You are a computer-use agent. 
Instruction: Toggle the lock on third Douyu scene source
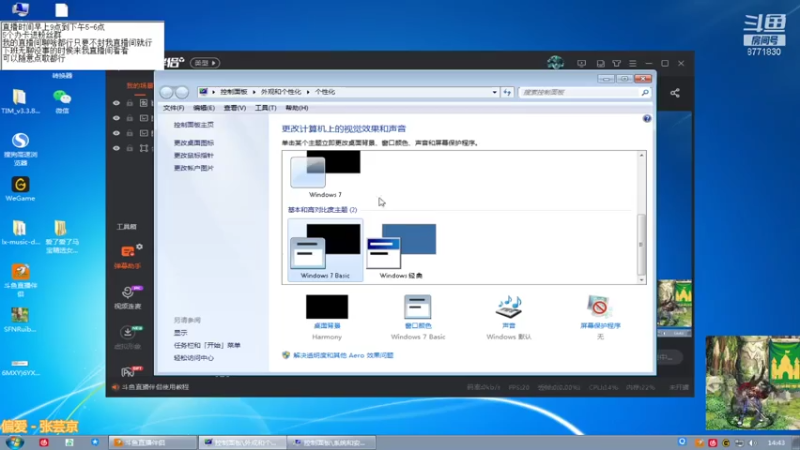130,133
